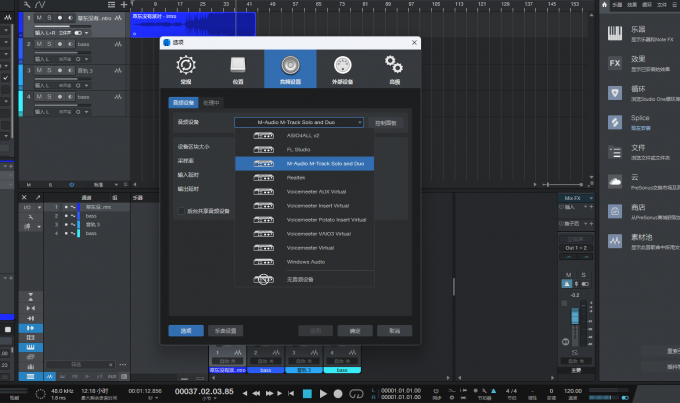Screen dimensions: 680x403
Task: Add a track with the plus icon
Action: tap(124, 5)
